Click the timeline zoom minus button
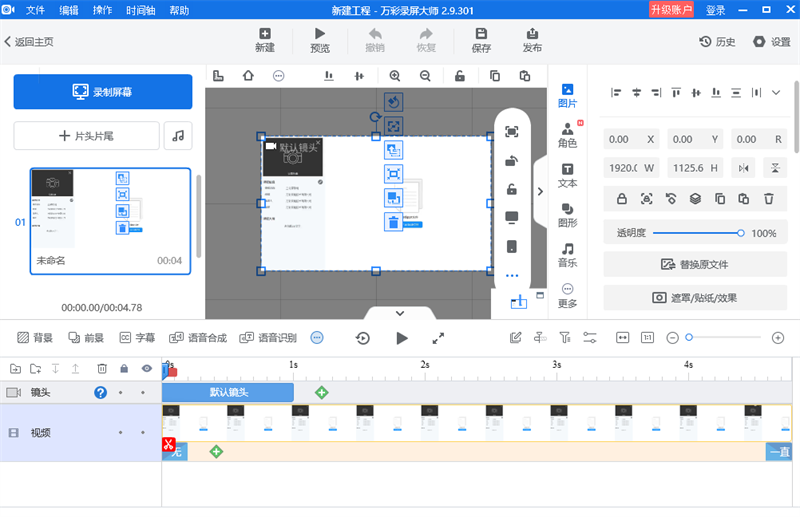The width and height of the screenshot is (800, 517). point(672,338)
